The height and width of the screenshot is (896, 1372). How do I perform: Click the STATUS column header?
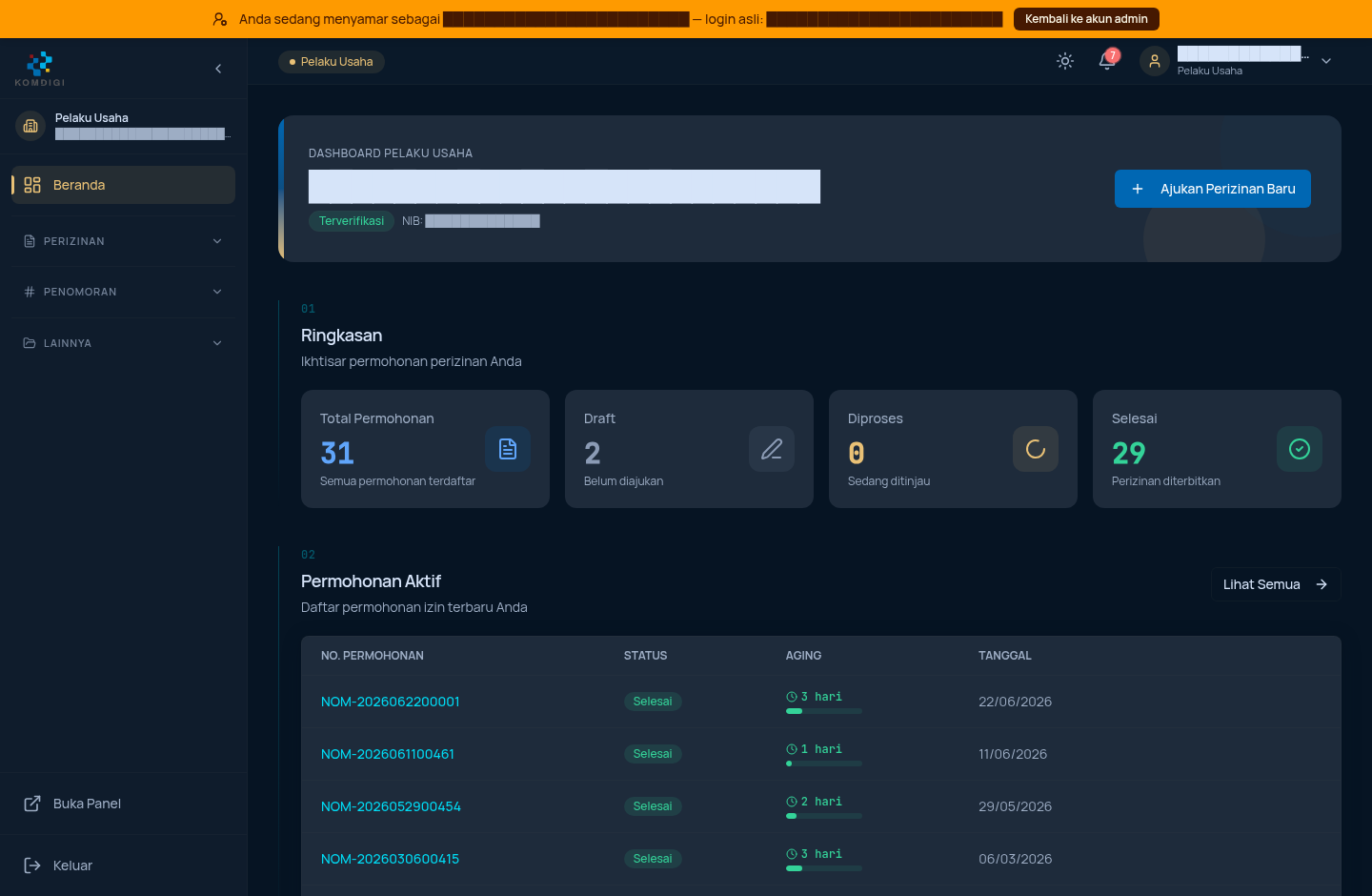[x=645, y=656]
